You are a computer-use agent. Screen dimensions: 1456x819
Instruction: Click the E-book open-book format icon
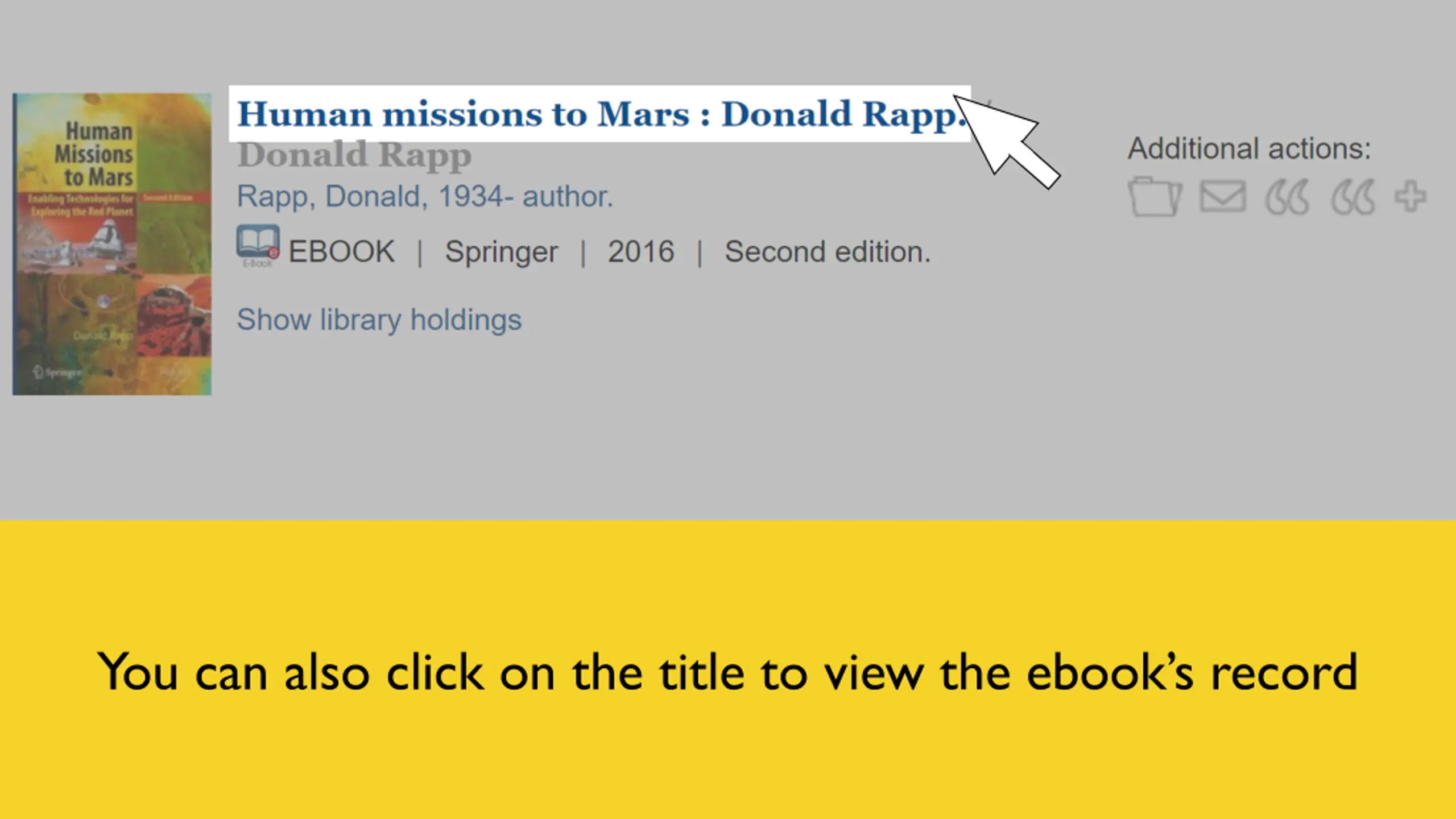click(258, 246)
